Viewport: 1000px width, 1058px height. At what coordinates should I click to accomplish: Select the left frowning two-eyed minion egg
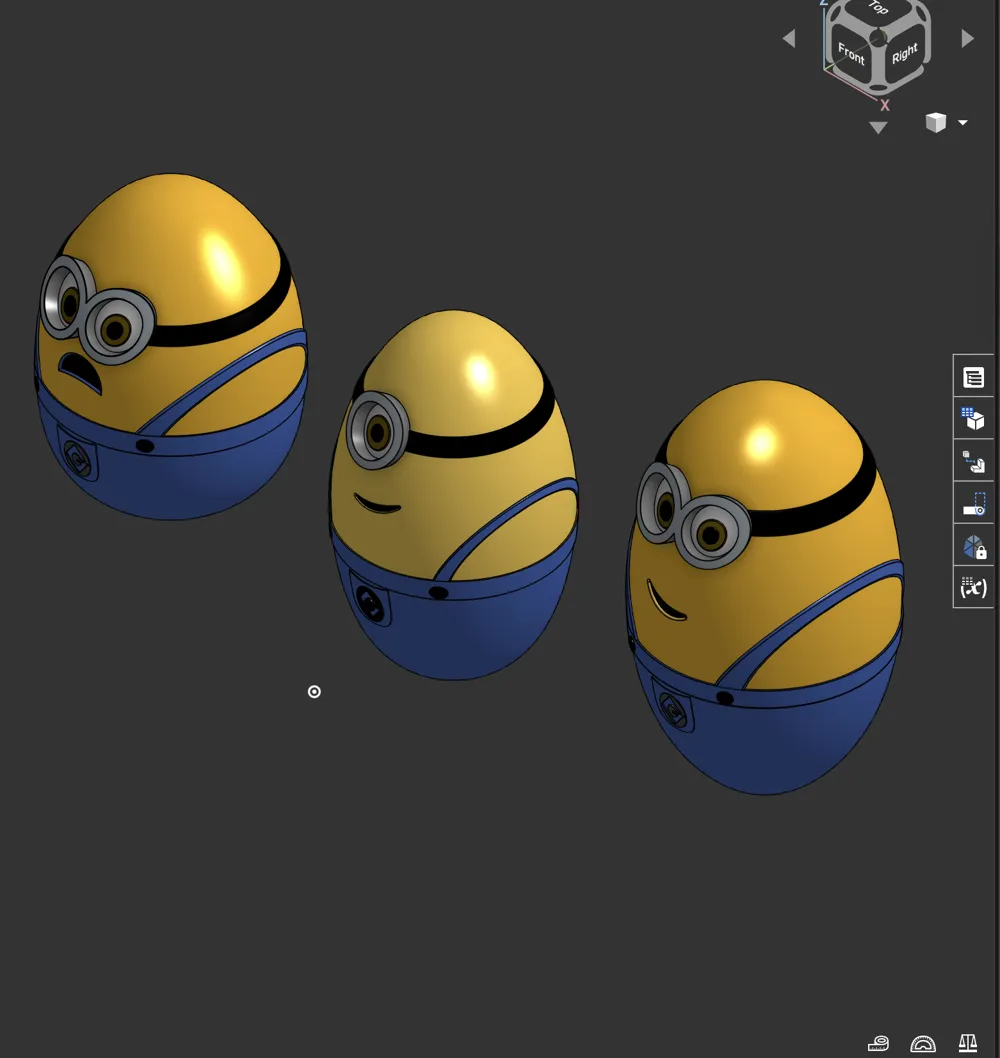[x=170, y=347]
